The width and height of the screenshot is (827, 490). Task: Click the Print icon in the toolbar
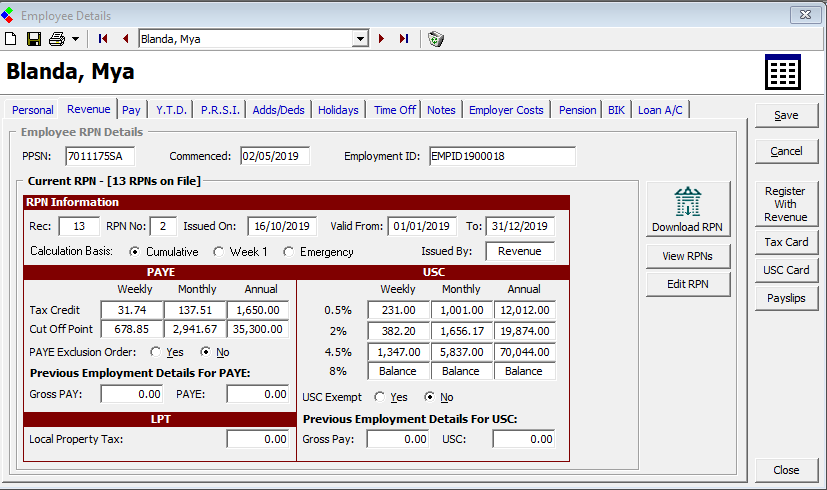pos(56,39)
